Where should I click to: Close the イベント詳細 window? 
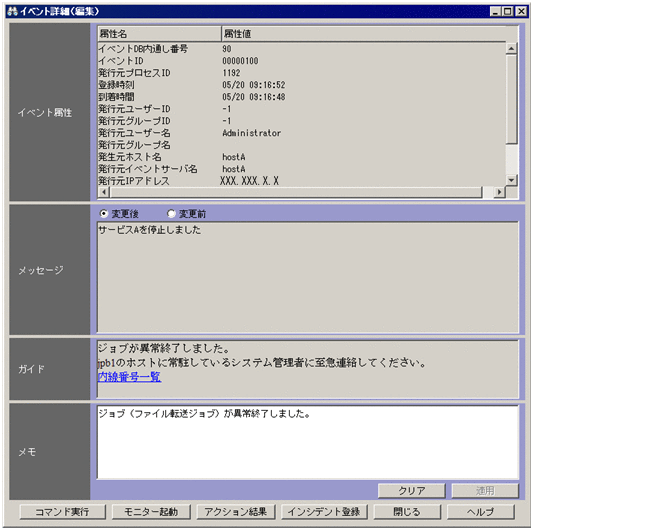point(521,11)
